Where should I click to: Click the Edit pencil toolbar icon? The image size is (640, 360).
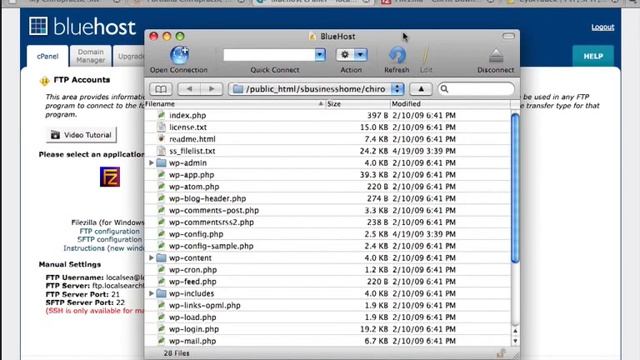pyautogui.click(x=426, y=56)
